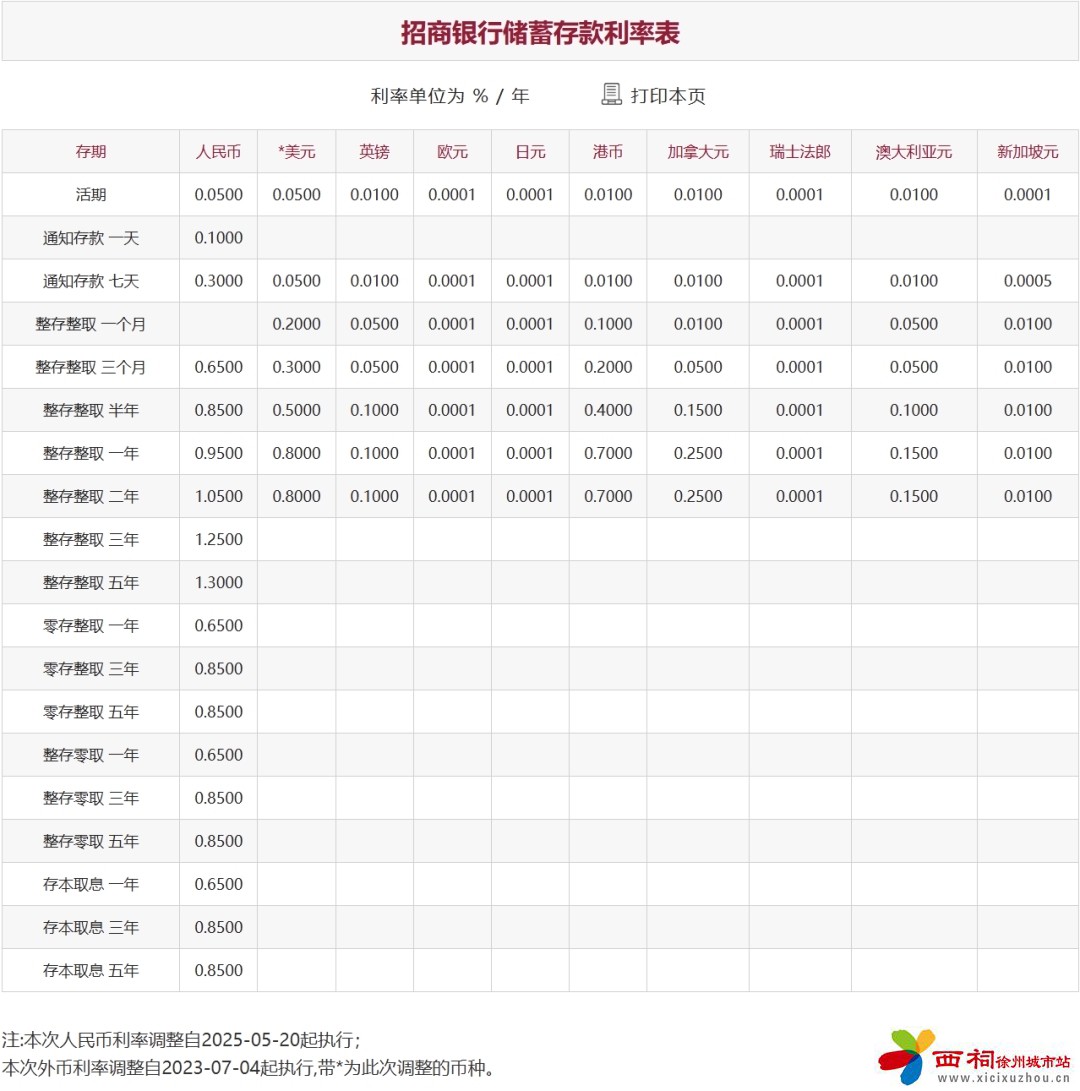
Task: Click the 存本取息 五年 row label
Action: click(90, 971)
